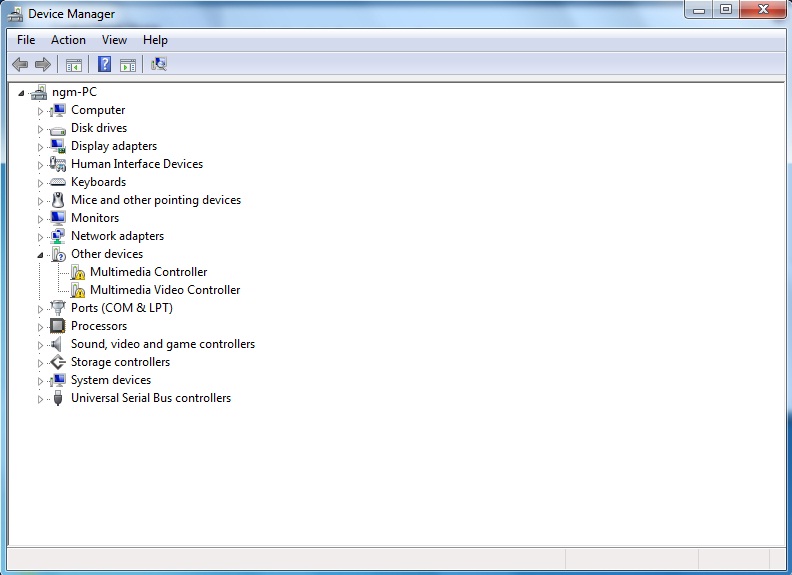
Task: Click the mouse icon for pointing devices
Action: coord(58,200)
